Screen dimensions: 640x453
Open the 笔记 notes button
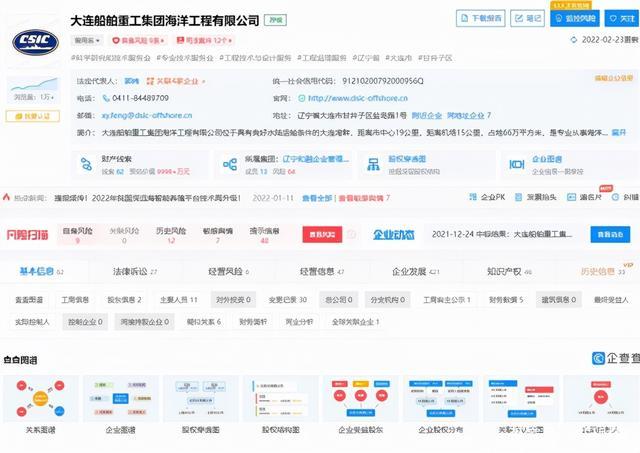[x=527, y=18]
